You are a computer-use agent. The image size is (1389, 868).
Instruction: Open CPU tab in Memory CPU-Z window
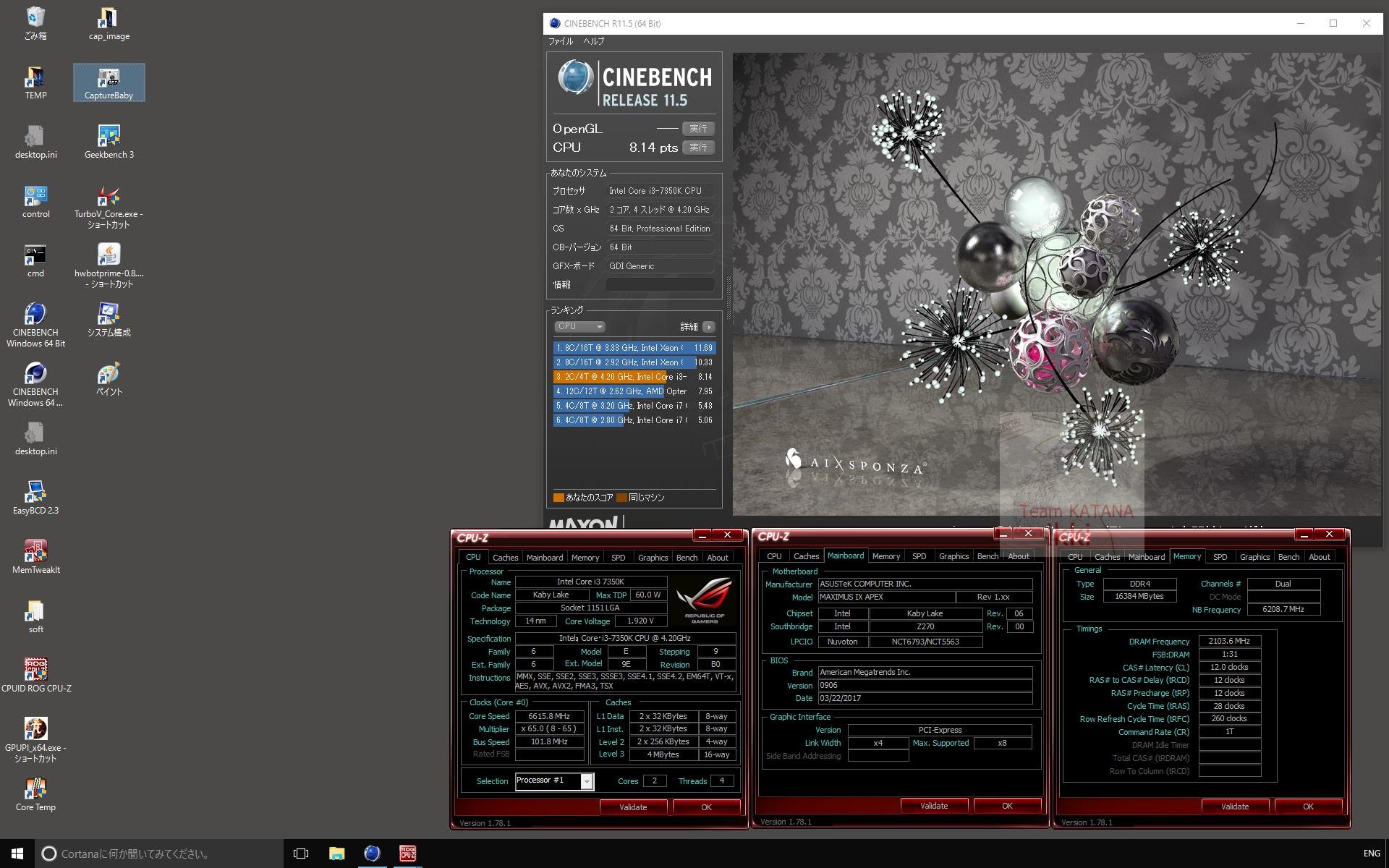(1075, 557)
